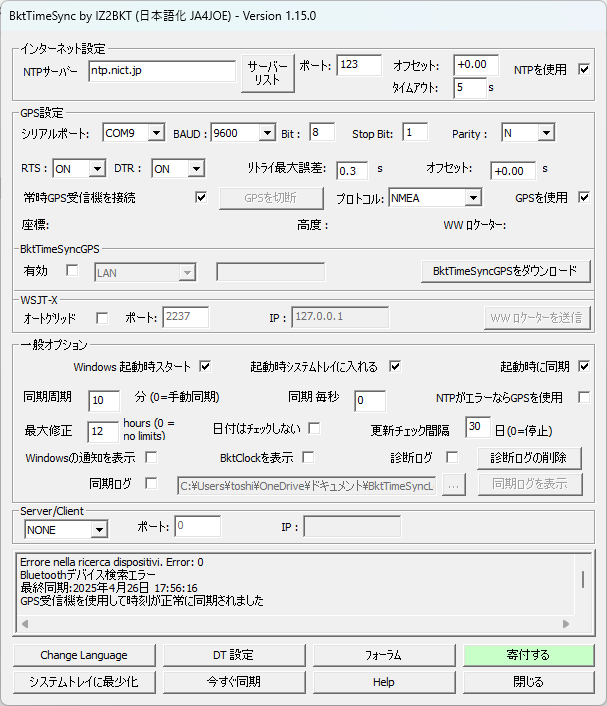
Task: Check the 日付はチェックしない box
Action: pyautogui.click(x=314, y=428)
